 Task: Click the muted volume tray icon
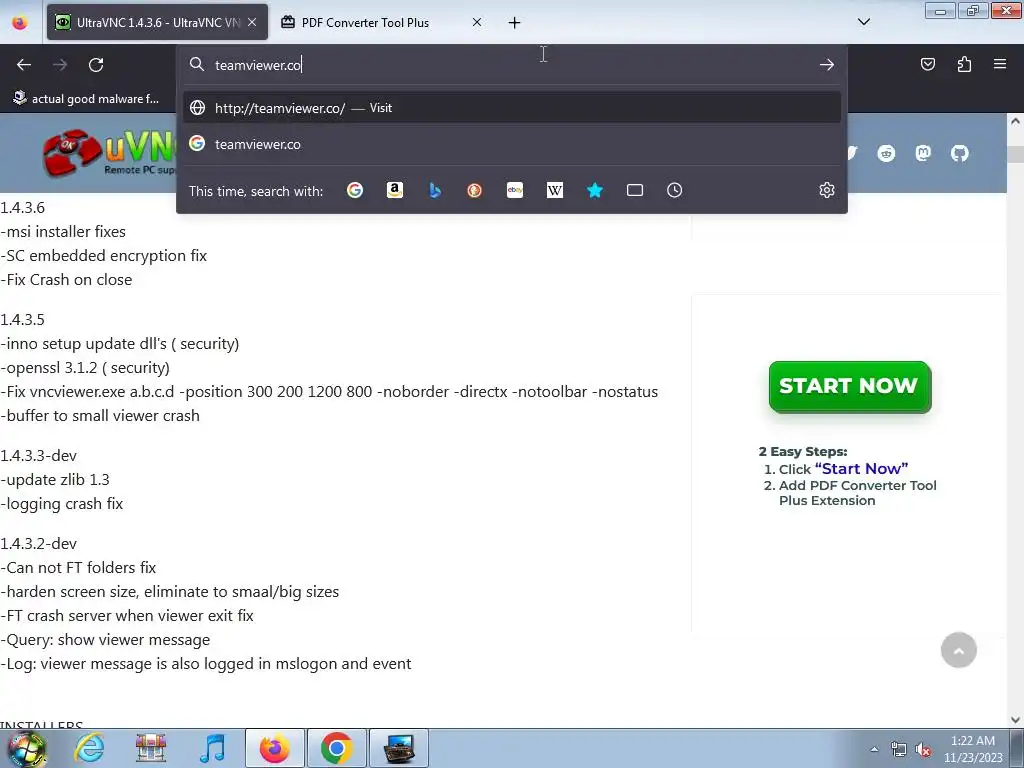pyautogui.click(x=923, y=750)
